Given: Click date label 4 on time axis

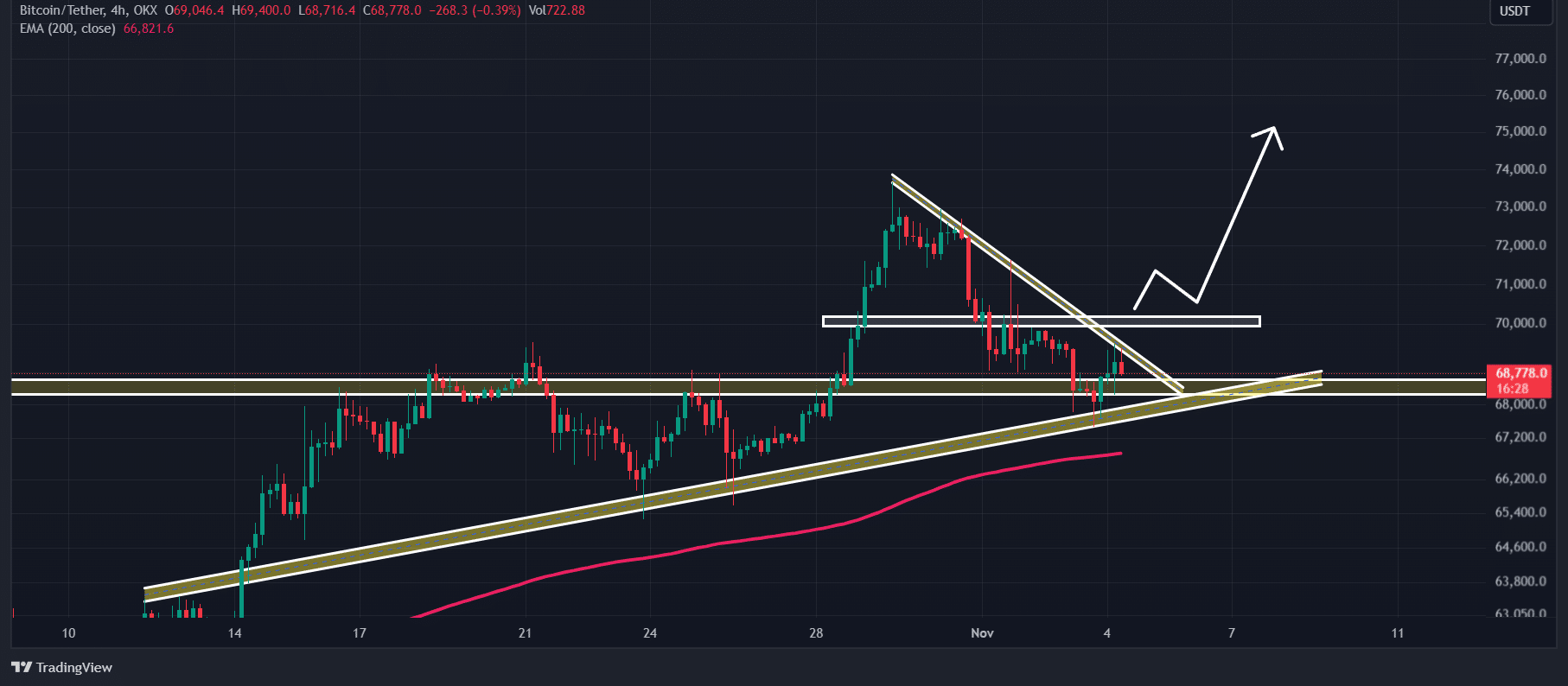Looking at the screenshot, I should (1107, 633).
